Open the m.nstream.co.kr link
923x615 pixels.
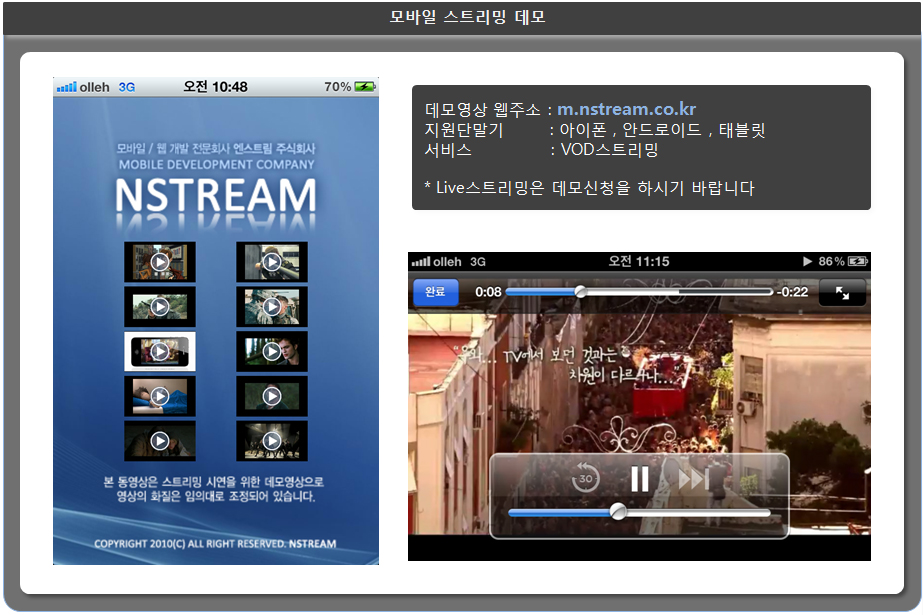626,110
